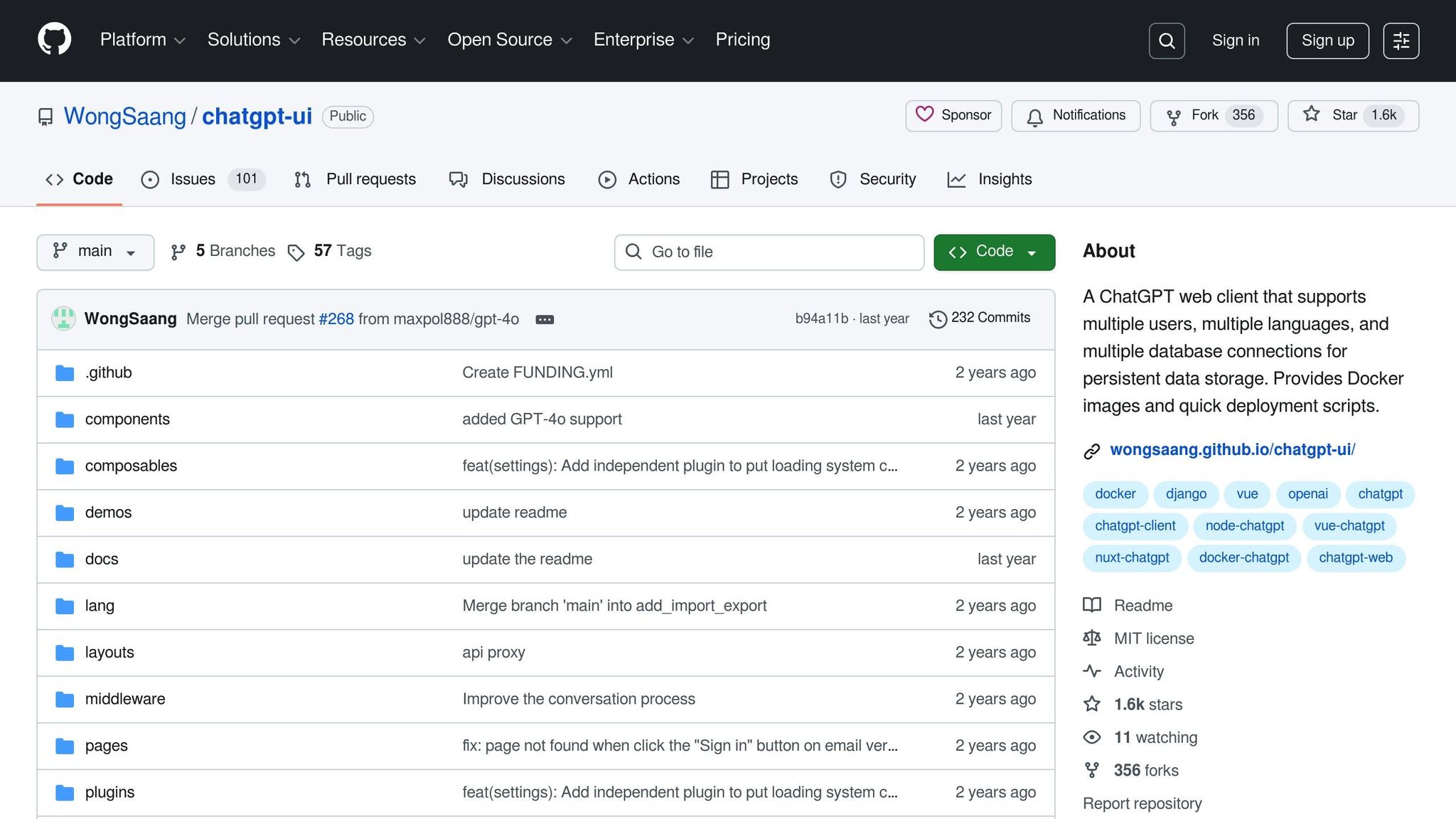Select the chatgpt-web topic pill

click(x=1355, y=558)
